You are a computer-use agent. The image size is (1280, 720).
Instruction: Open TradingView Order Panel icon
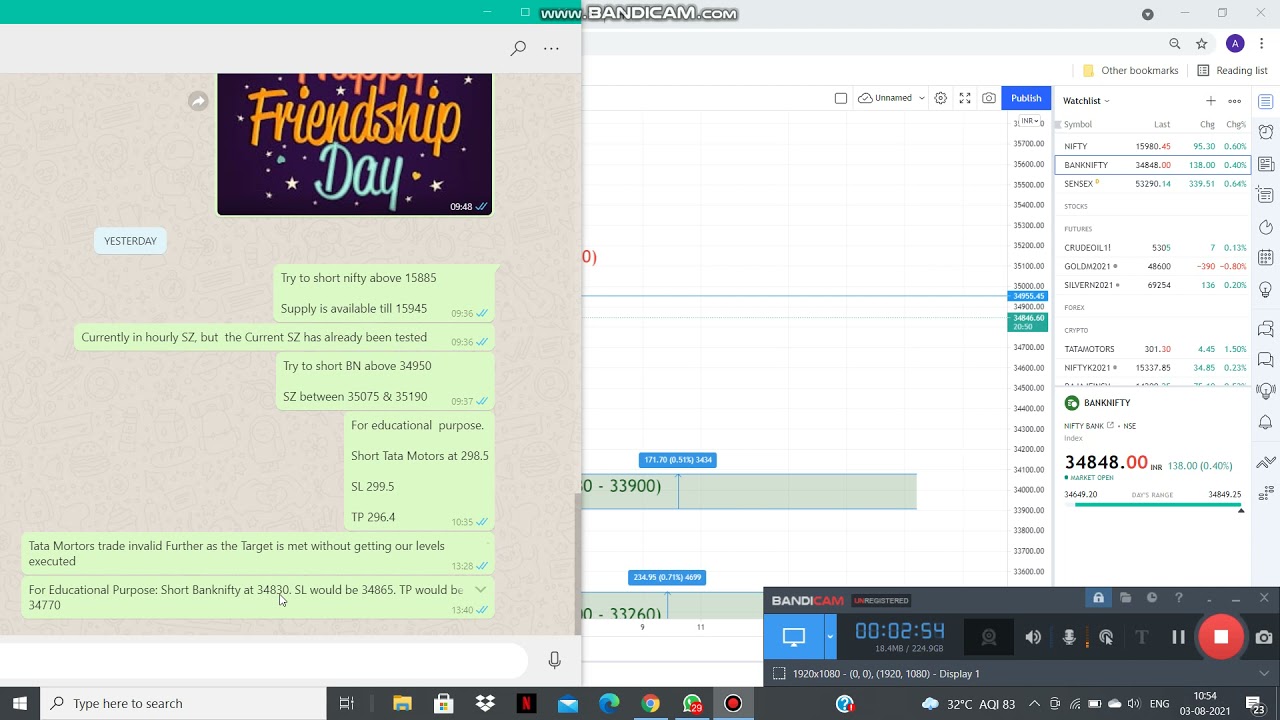click(x=1266, y=462)
